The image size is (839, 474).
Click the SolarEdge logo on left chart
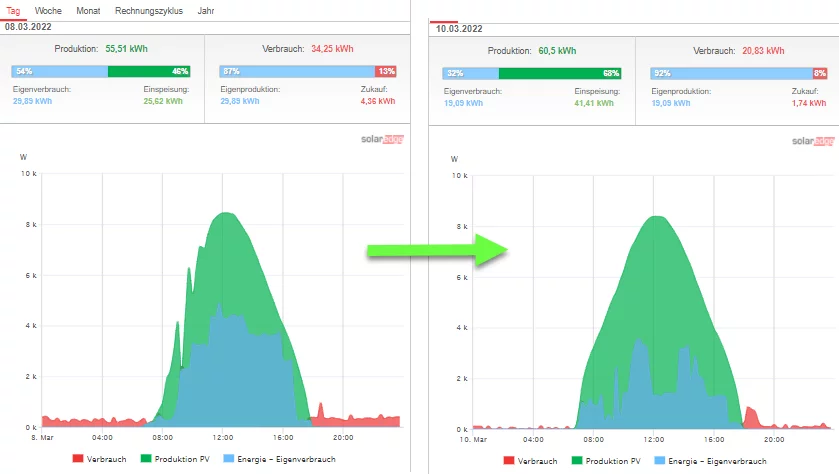click(380, 140)
